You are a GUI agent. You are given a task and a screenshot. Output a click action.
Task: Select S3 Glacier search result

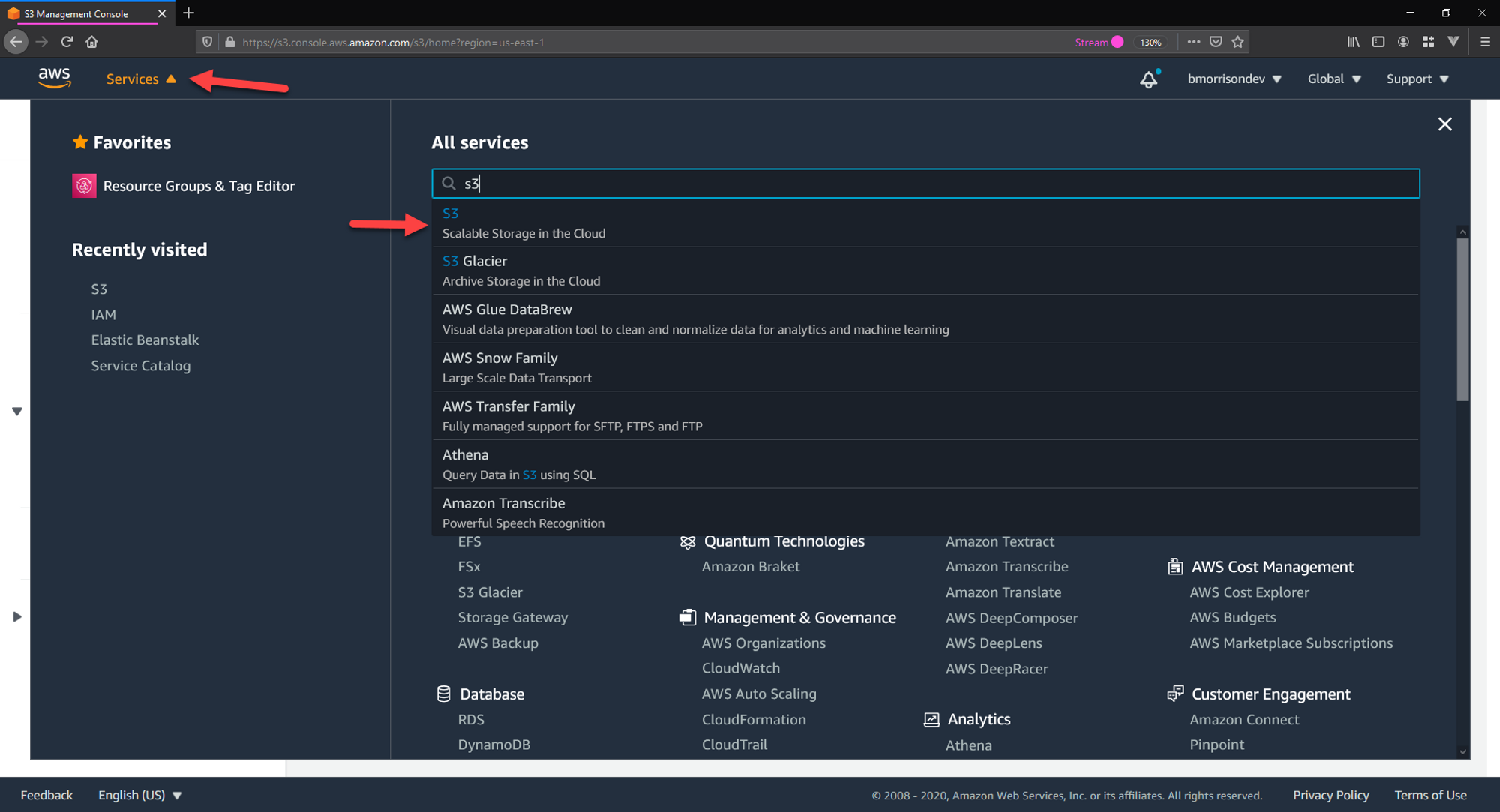tap(925, 271)
